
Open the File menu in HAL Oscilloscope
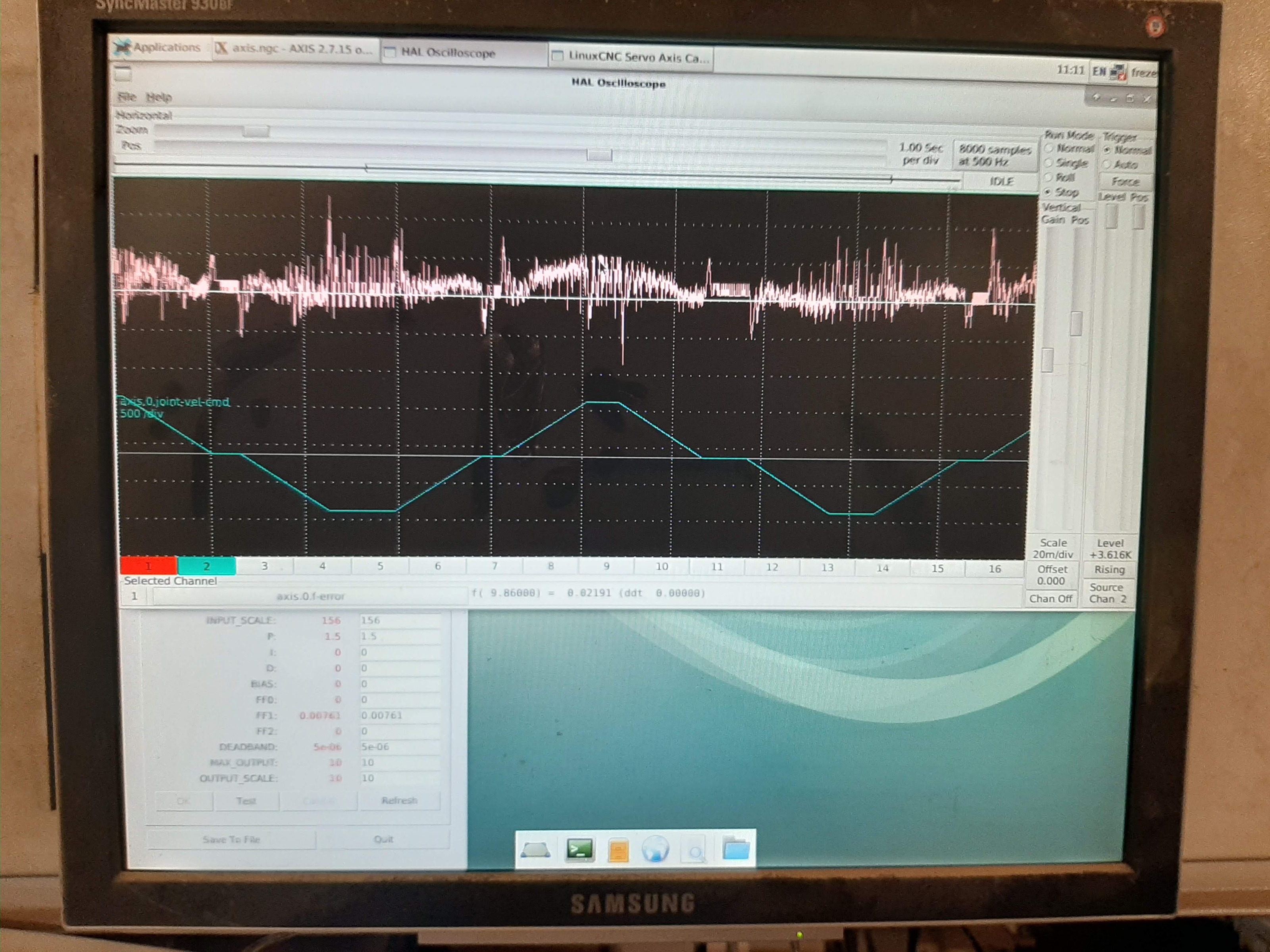click(126, 96)
